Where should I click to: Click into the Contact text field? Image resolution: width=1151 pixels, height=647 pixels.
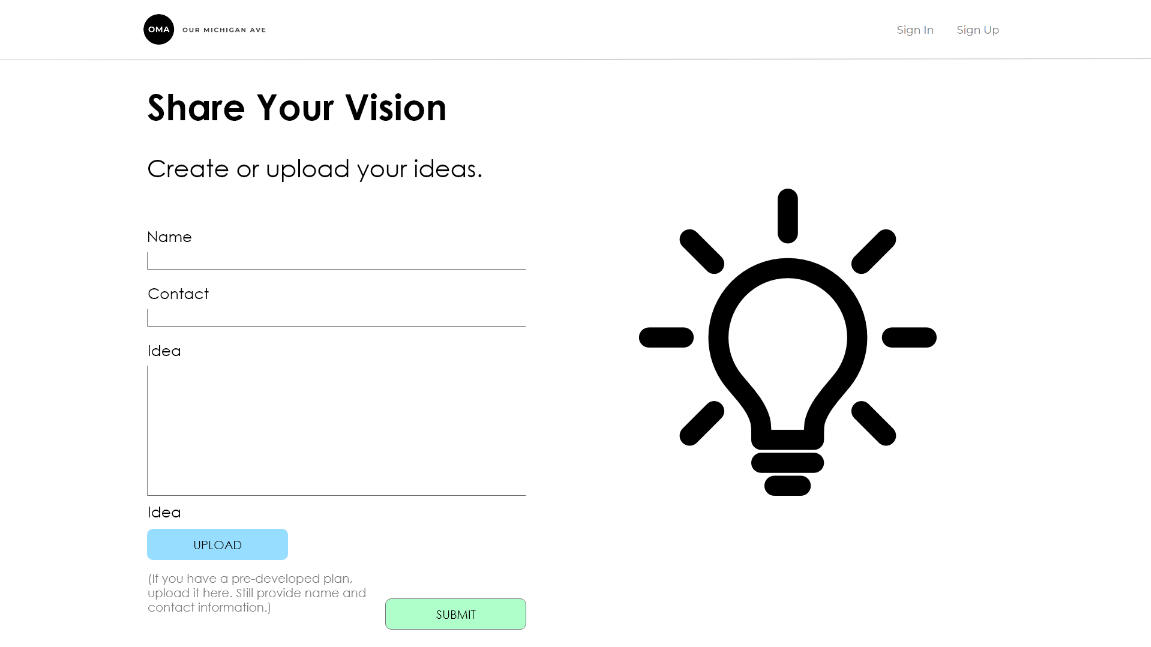tap(336, 317)
